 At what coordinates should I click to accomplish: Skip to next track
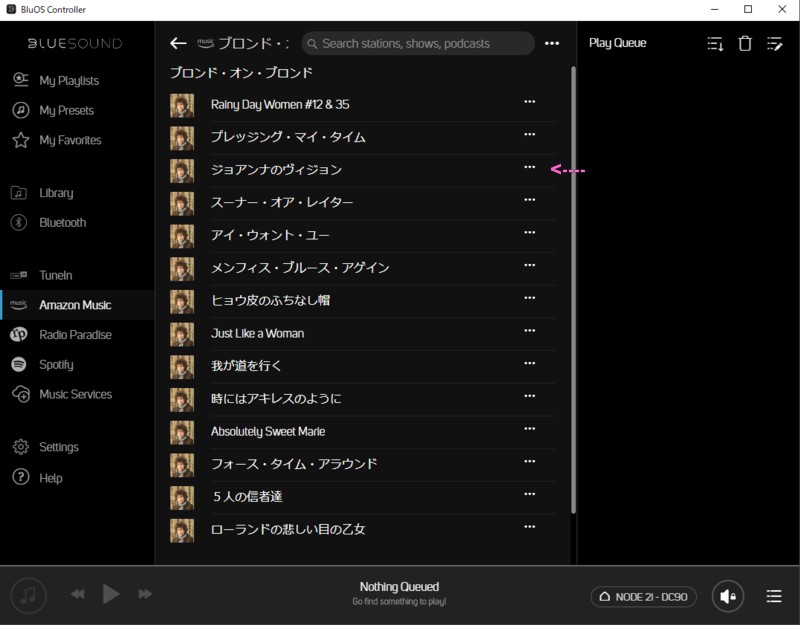click(x=145, y=594)
